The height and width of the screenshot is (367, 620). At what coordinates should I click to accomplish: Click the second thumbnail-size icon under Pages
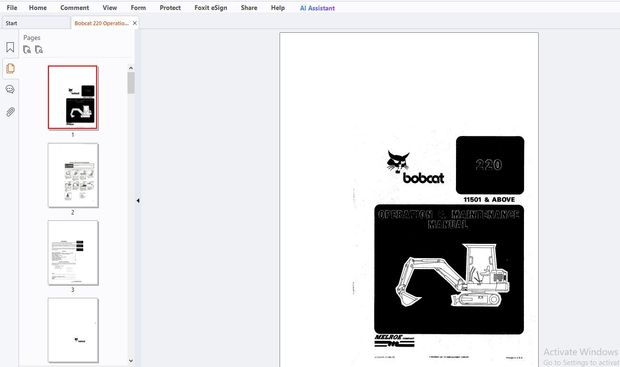pos(39,49)
